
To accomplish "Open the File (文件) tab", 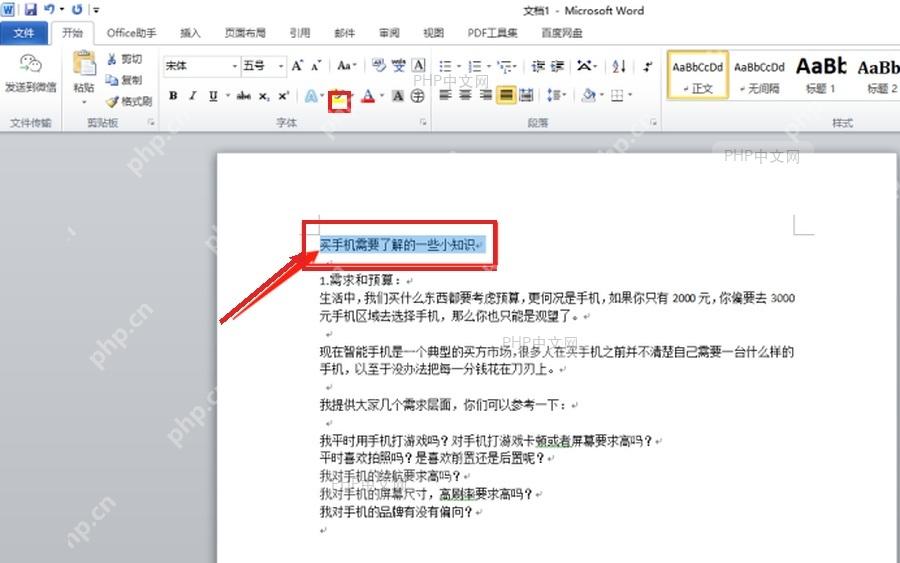I will click(x=24, y=33).
